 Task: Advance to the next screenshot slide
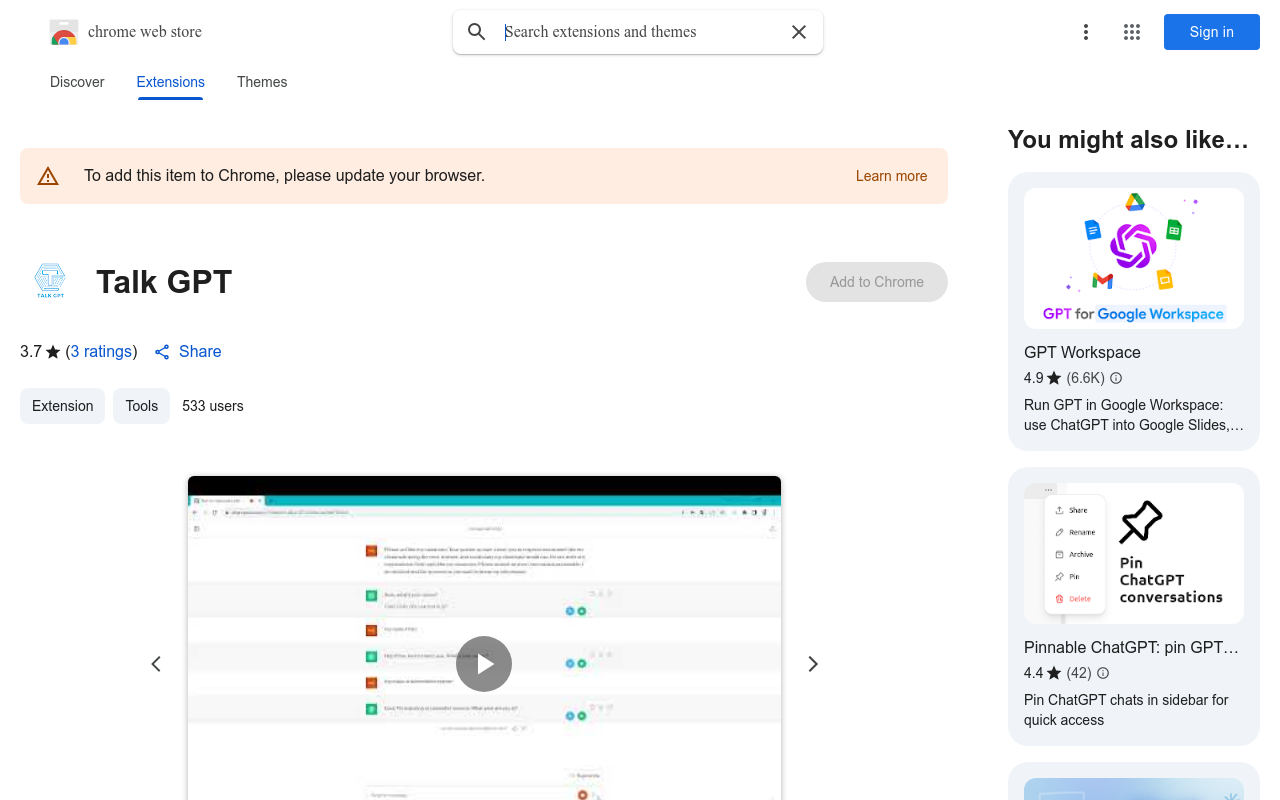(x=813, y=664)
